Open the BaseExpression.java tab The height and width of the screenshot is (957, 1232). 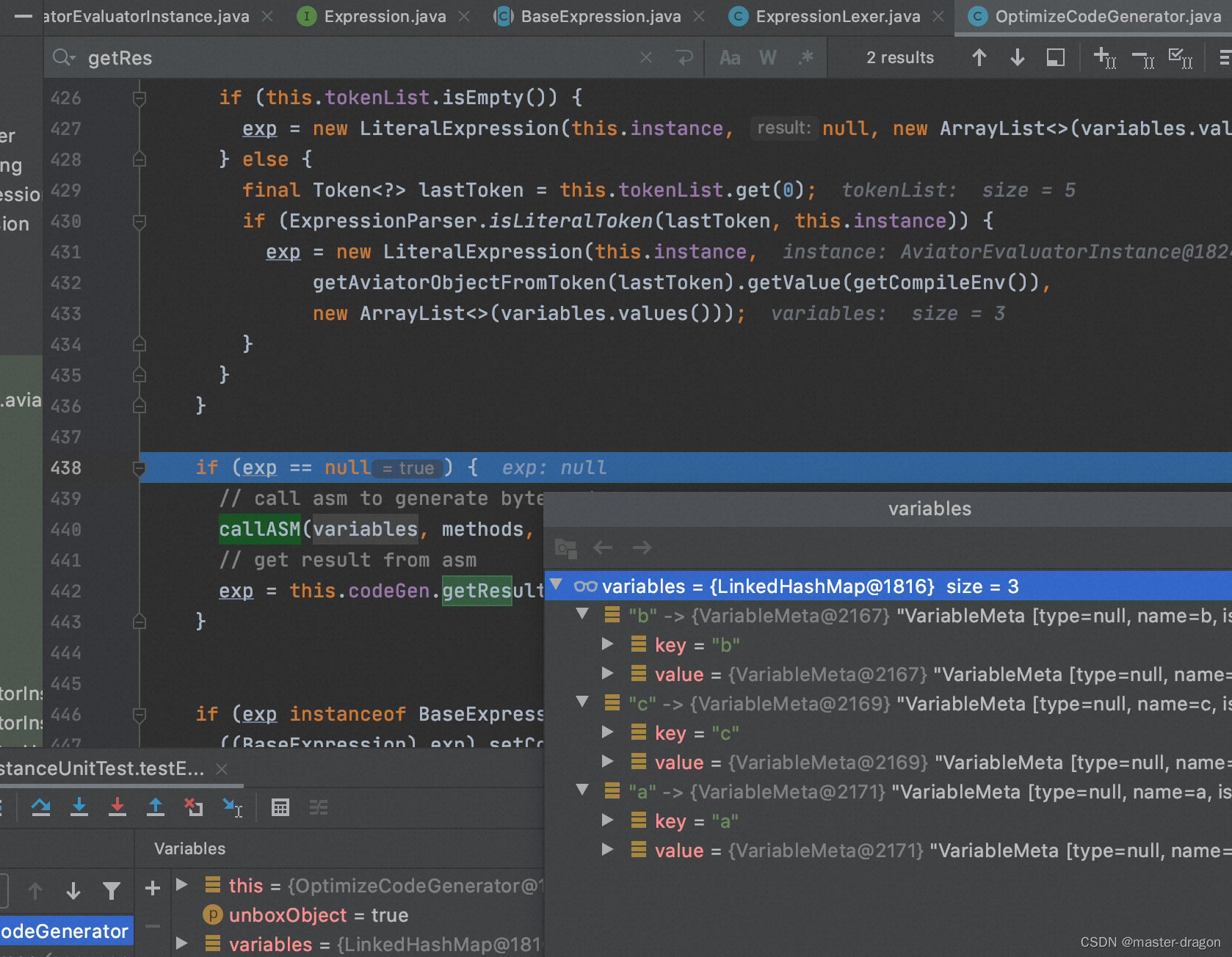click(x=587, y=16)
